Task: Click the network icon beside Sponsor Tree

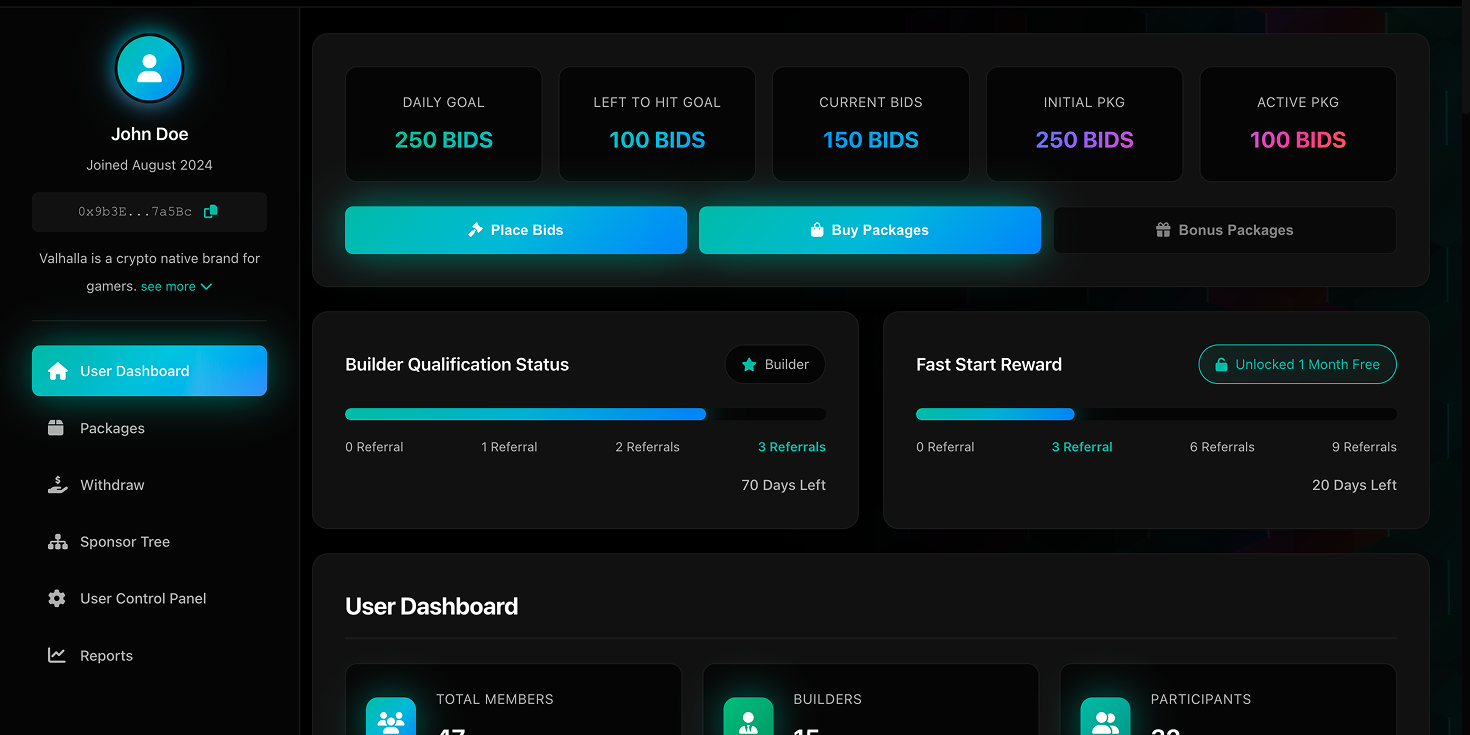Action: click(x=58, y=541)
